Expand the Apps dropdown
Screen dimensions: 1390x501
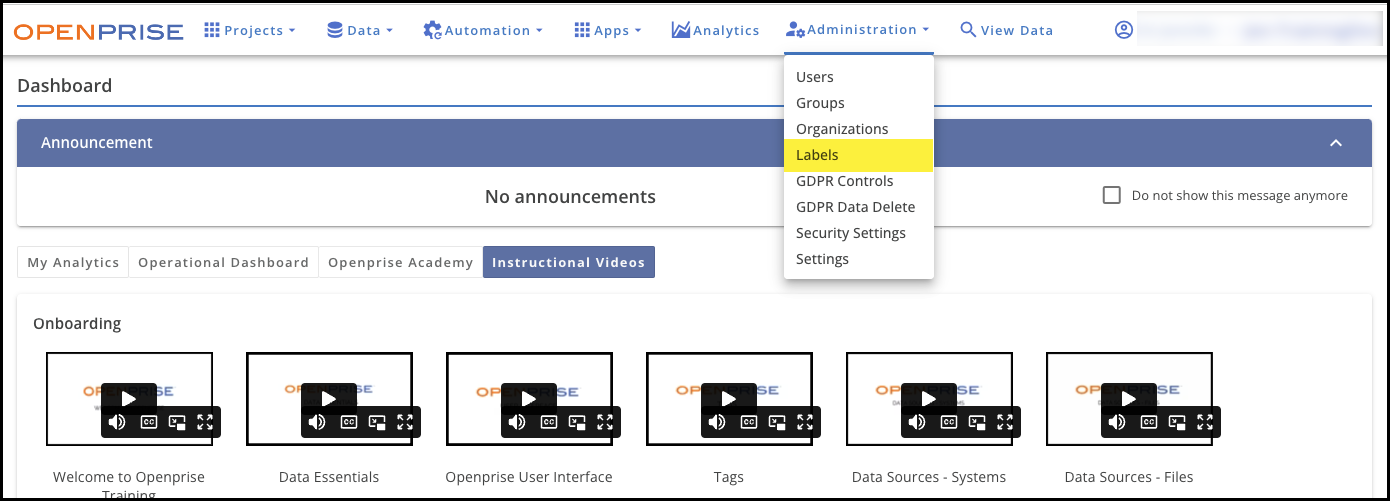[608, 30]
